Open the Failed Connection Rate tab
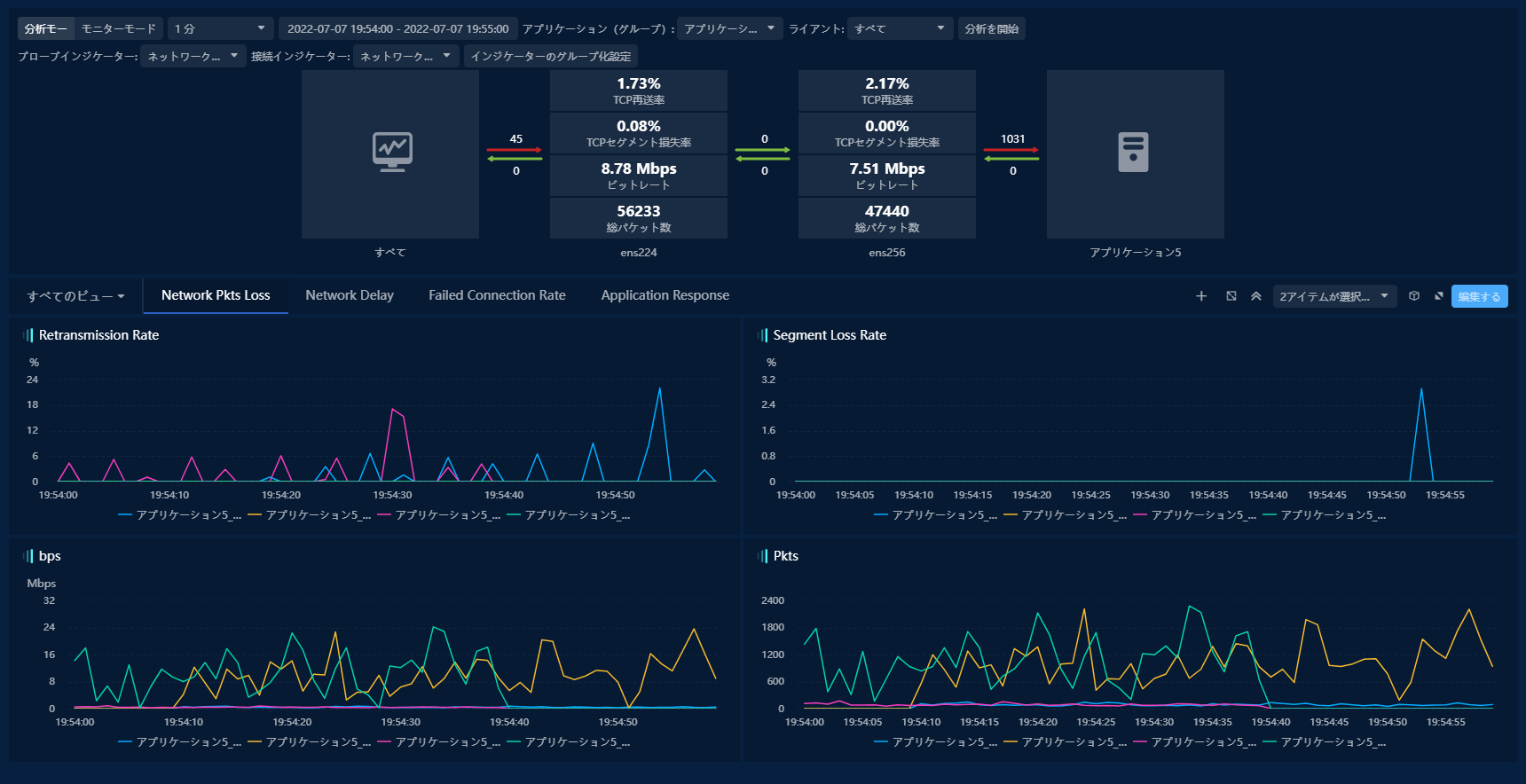Image resolution: width=1526 pixels, height=784 pixels. pos(497,295)
